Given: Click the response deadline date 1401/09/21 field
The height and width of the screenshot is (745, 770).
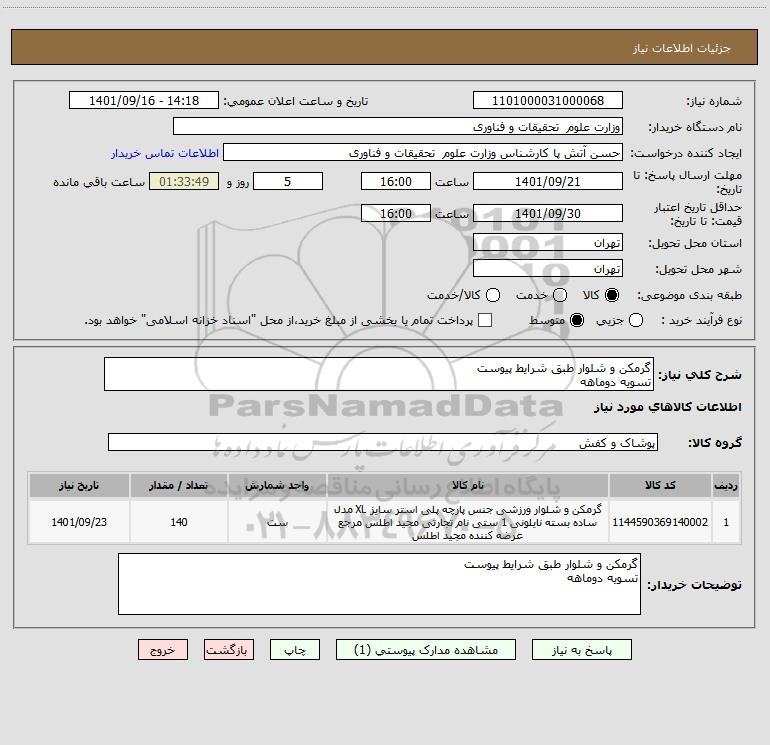Looking at the screenshot, I should [x=548, y=181].
